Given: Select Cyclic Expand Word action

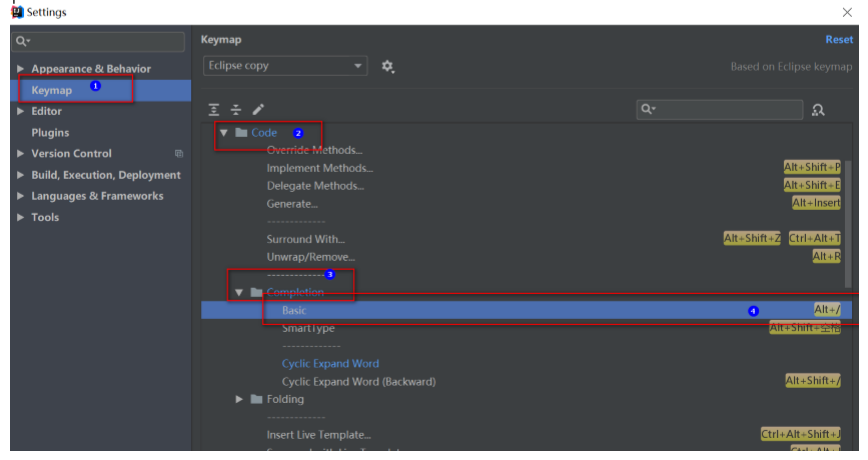Looking at the screenshot, I should [x=330, y=364].
